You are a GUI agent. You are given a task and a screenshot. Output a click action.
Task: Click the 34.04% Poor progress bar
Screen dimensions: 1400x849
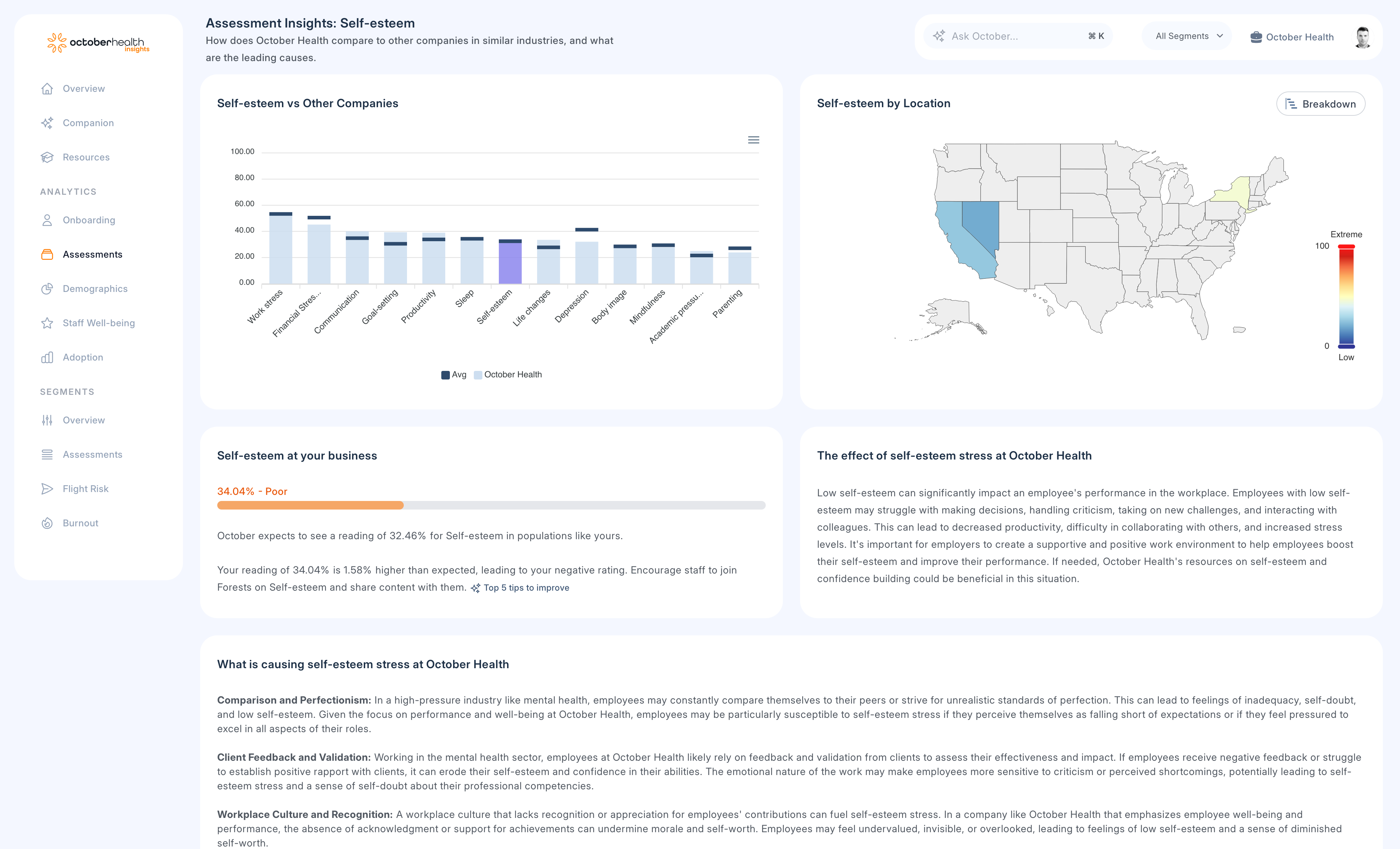(491, 505)
